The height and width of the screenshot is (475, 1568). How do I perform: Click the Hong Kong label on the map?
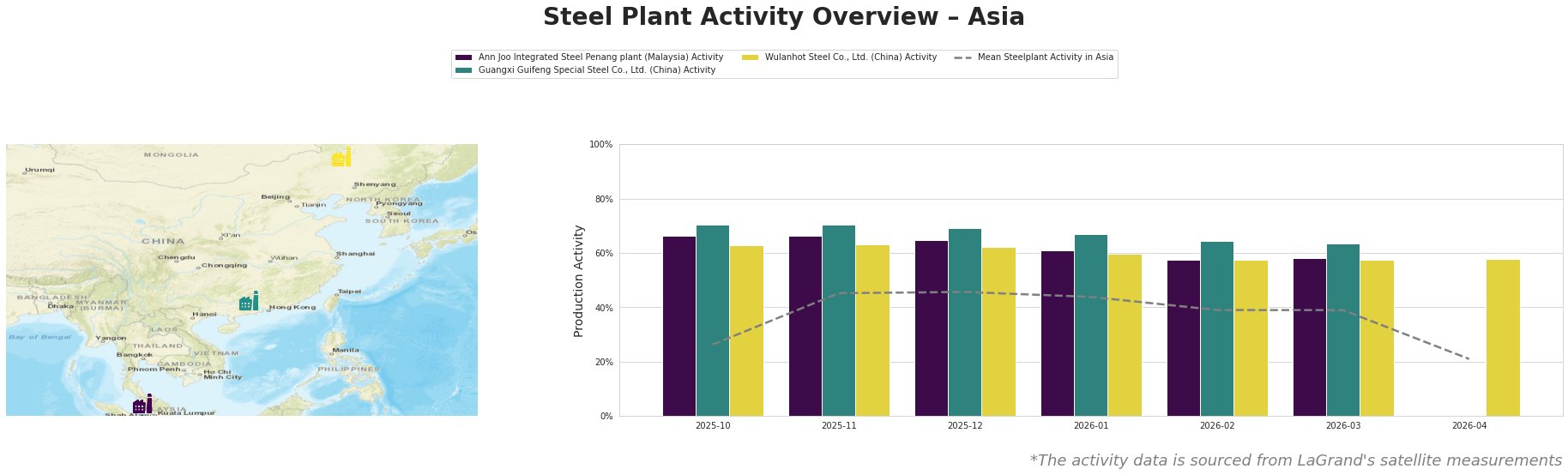pos(292,307)
